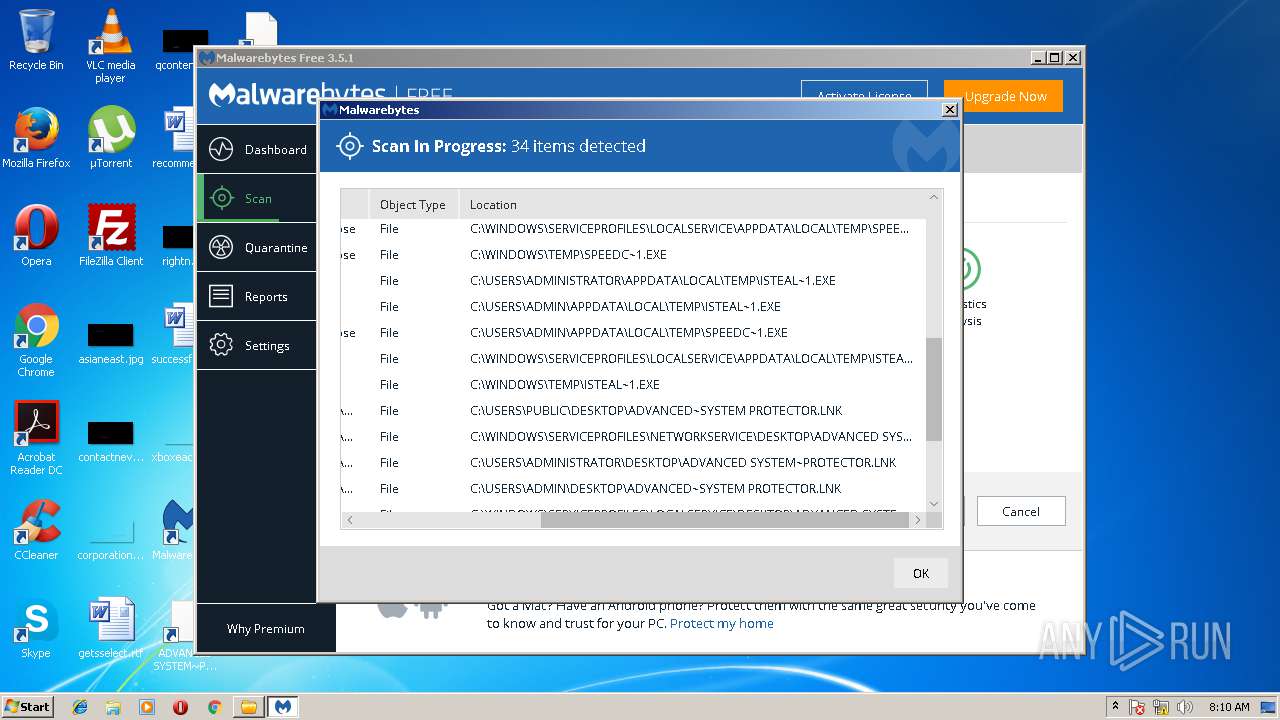Open the media player taskbar icon
The width and height of the screenshot is (1280, 720).
pyautogui.click(x=147, y=707)
